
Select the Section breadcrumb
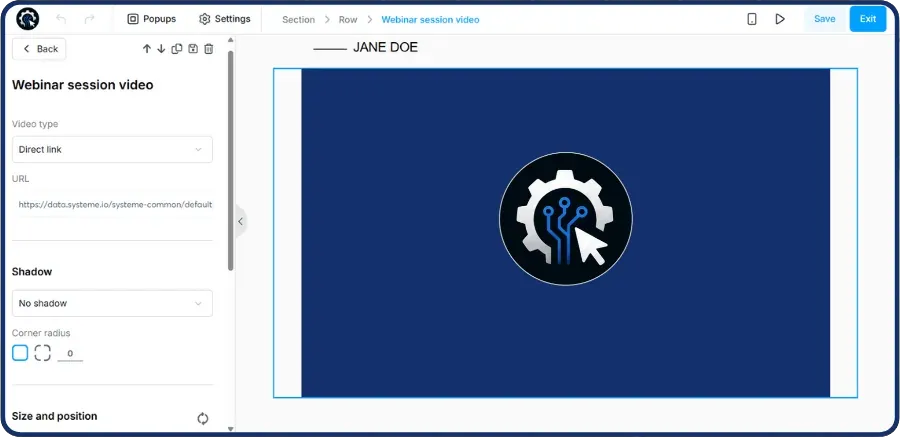(298, 20)
